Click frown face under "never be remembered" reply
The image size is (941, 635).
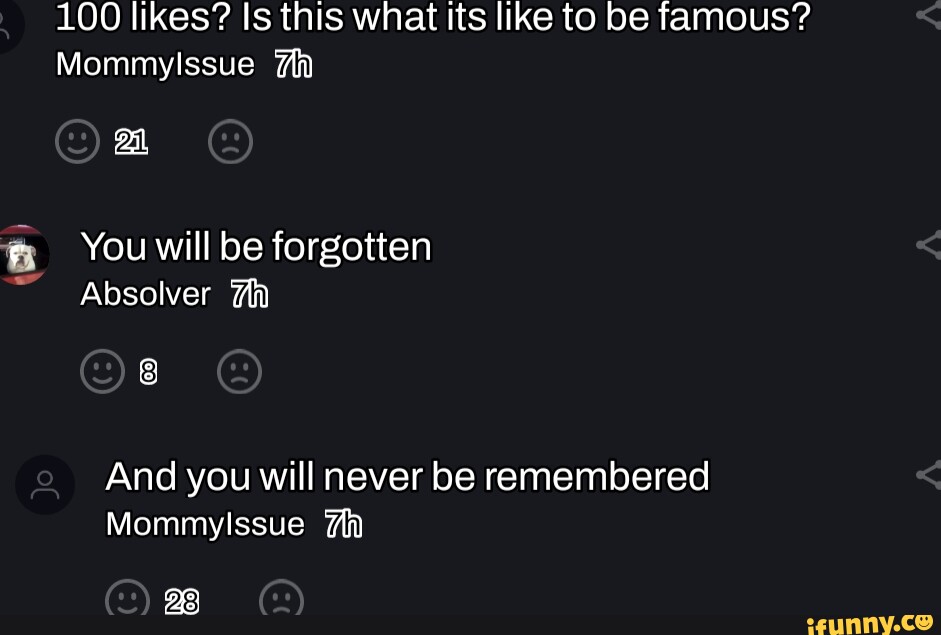tap(281, 600)
